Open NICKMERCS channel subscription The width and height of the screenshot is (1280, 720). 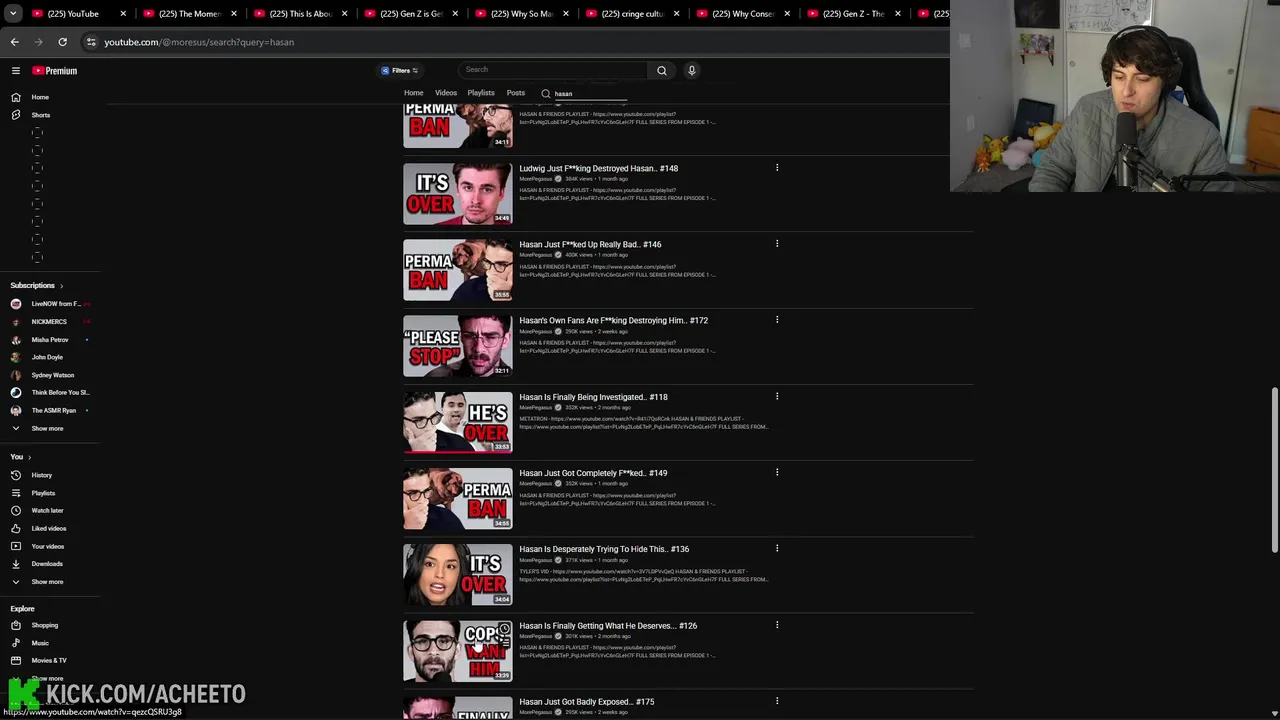coord(50,322)
